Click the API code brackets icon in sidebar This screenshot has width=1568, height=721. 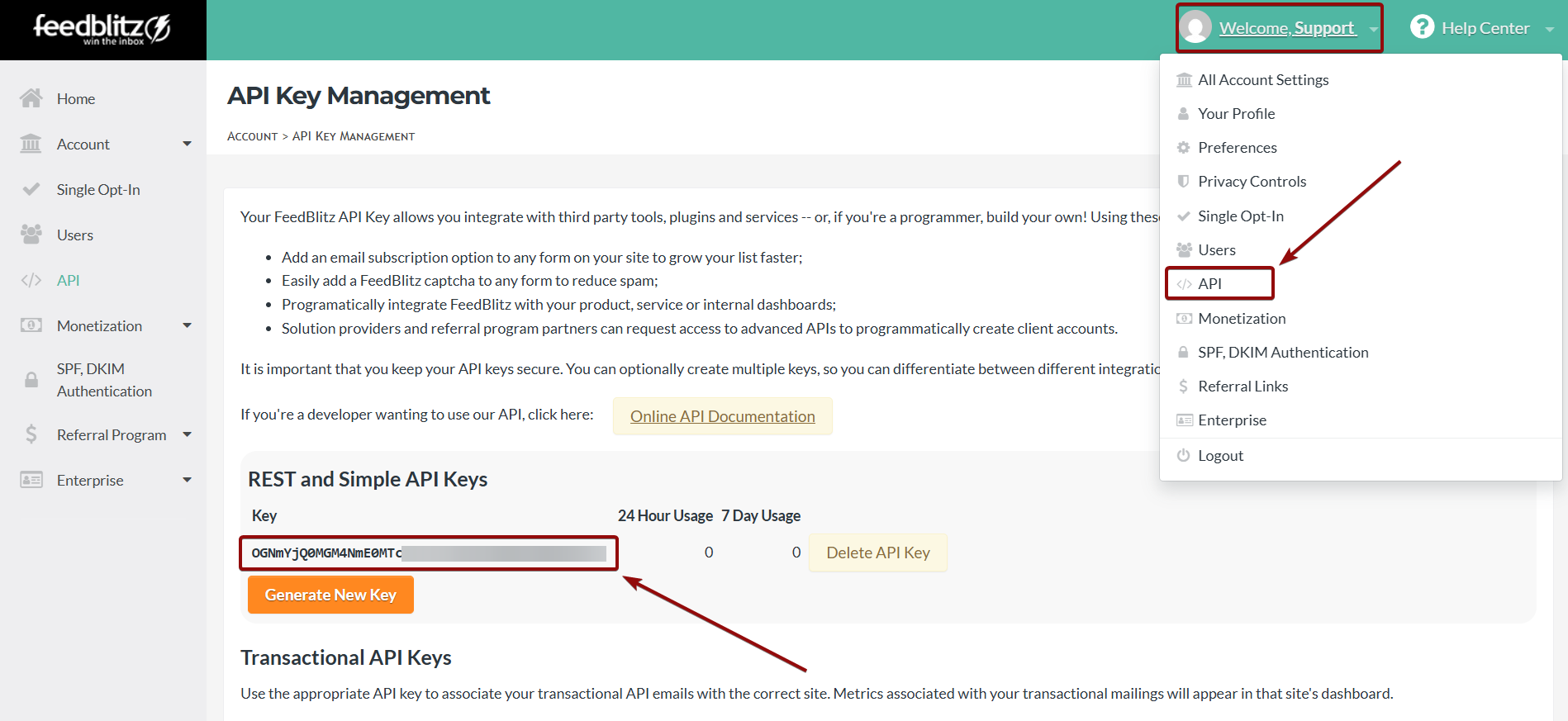click(31, 280)
